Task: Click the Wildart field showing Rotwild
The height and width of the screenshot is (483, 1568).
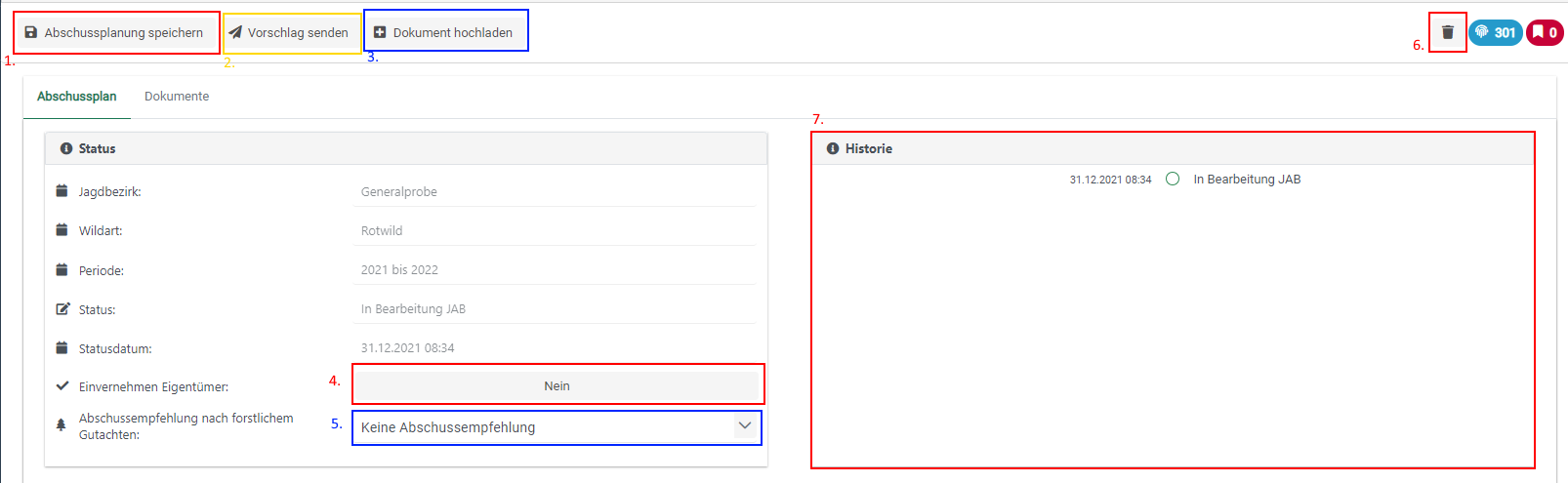Action: (x=557, y=231)
